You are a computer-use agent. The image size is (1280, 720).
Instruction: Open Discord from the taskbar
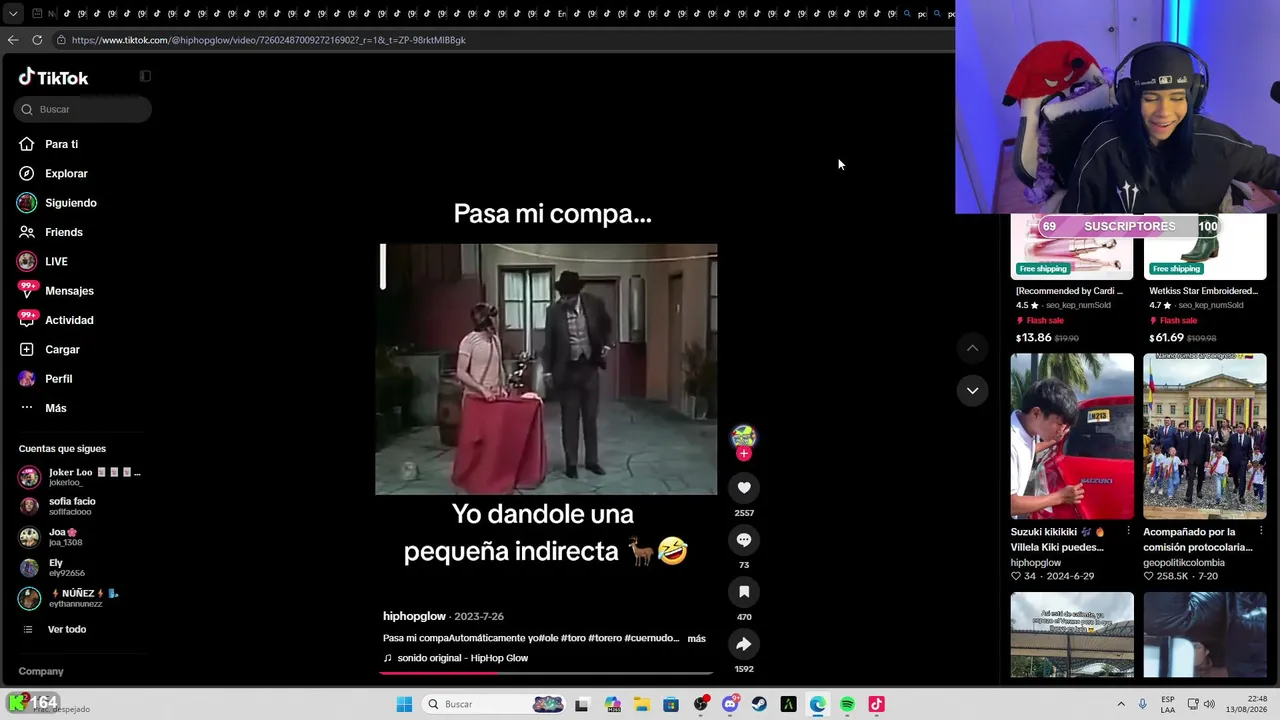coord(730,704)
